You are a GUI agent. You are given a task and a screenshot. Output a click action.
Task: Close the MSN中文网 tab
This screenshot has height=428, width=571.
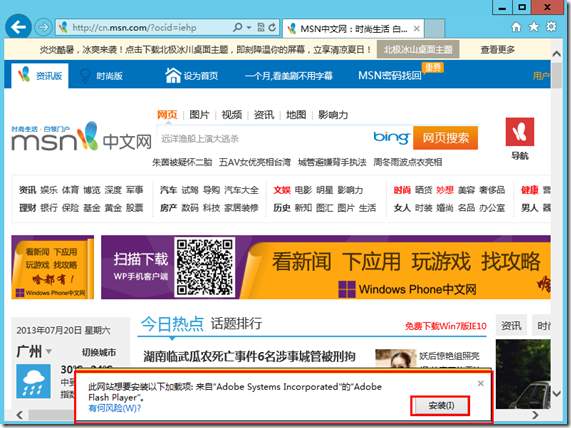pyautogui.click(x=417, y=28)
